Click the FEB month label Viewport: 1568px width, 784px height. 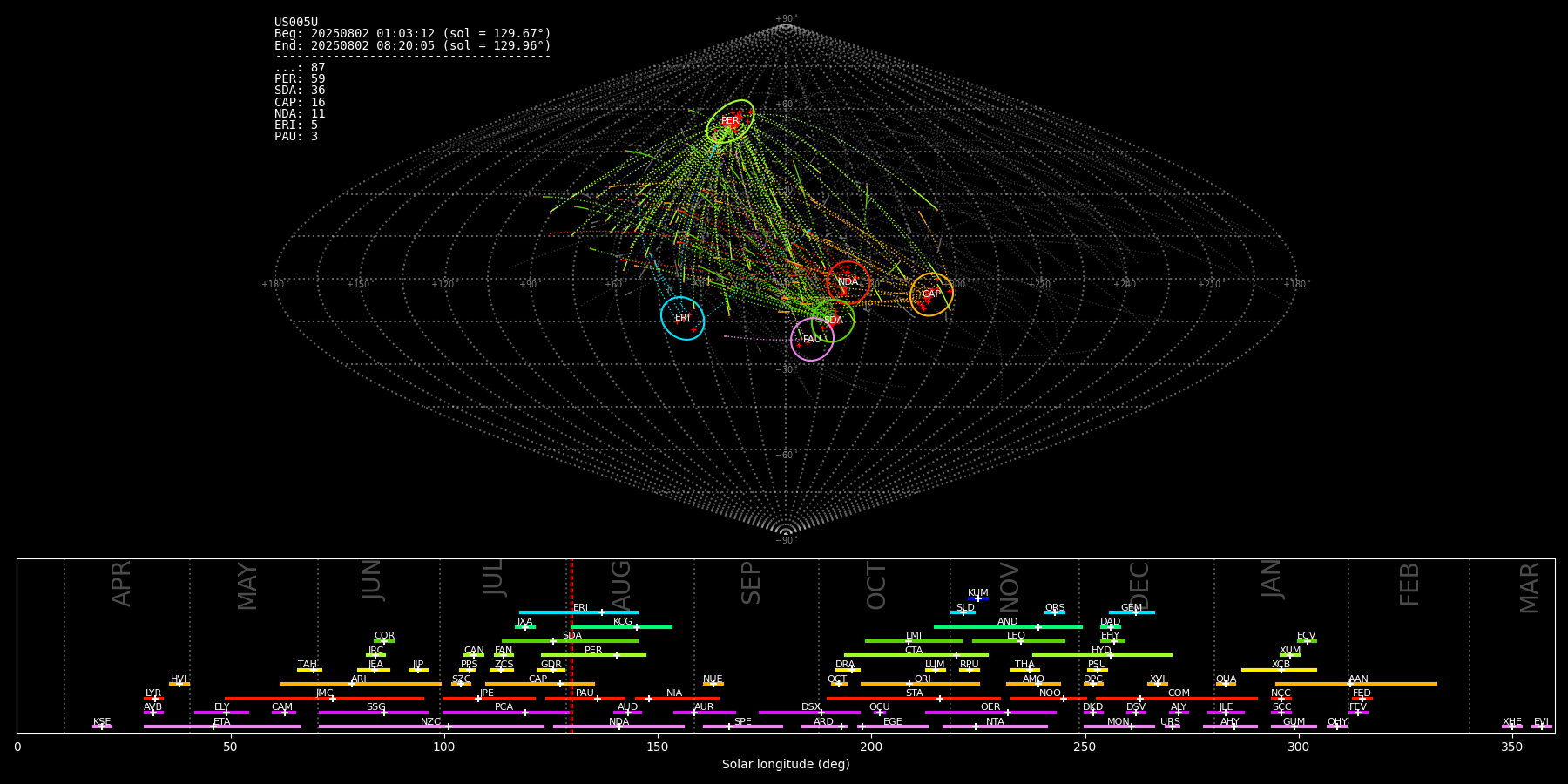tap(1409, 584)
